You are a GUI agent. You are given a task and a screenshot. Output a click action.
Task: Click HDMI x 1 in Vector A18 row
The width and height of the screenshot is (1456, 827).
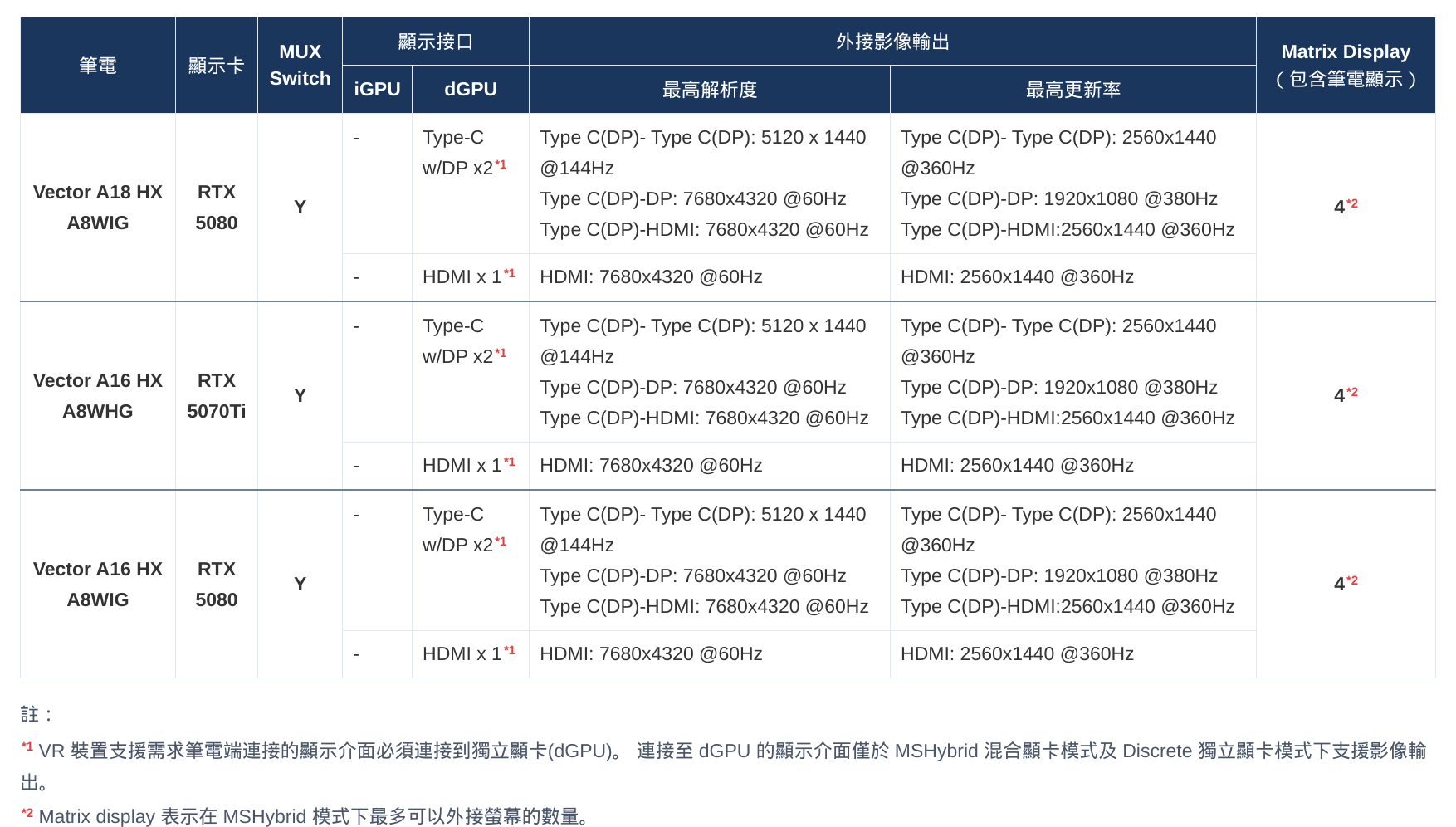[x=469, y=276]
